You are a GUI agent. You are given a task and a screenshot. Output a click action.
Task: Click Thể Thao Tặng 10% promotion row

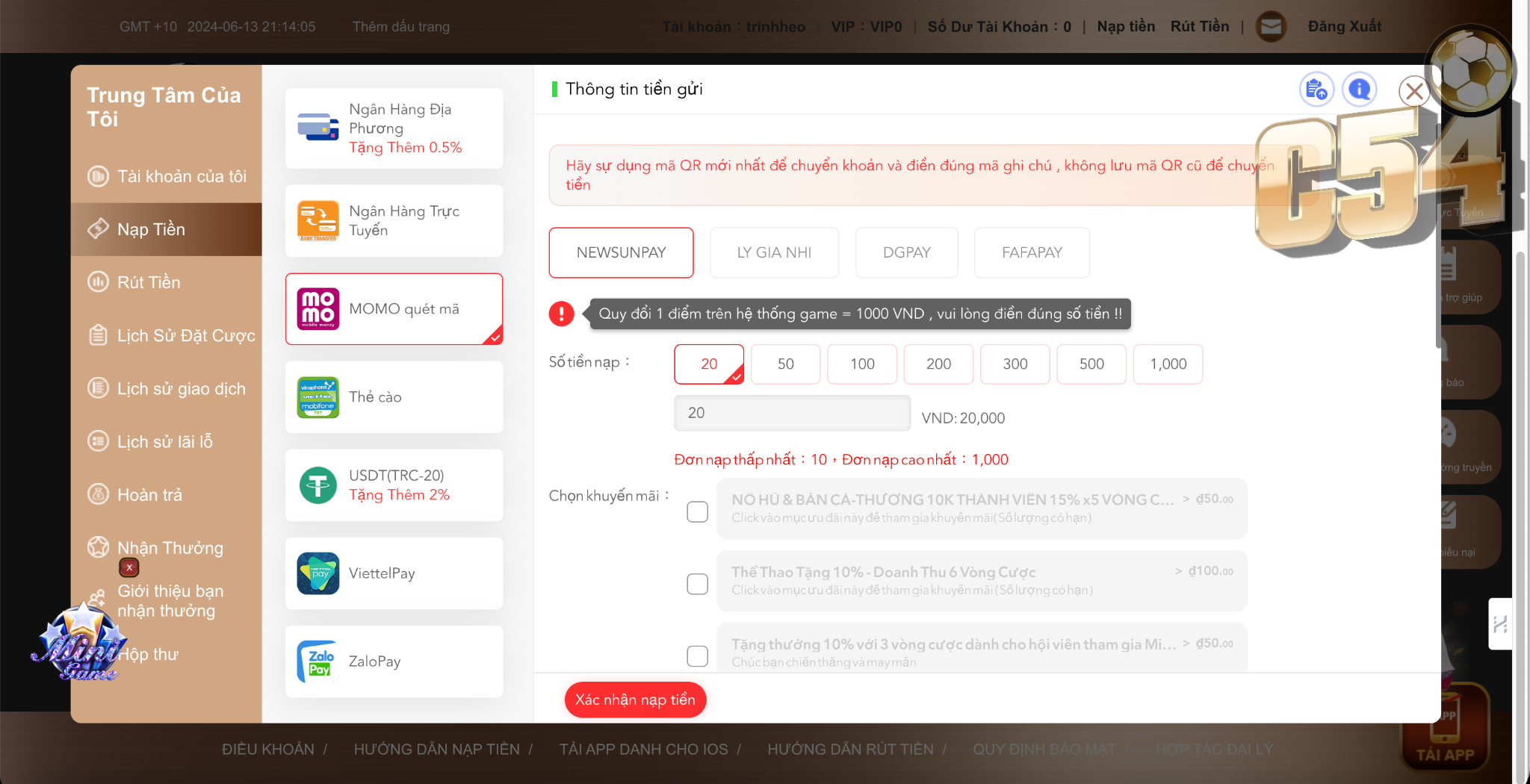(x=982, y=581)
